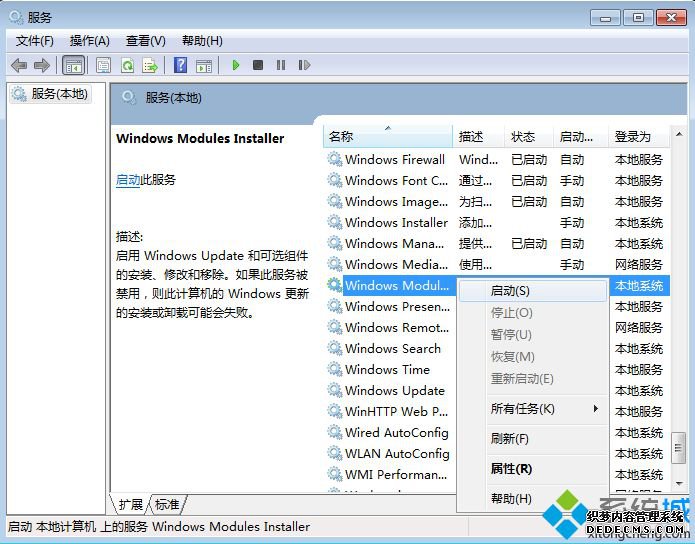Sort by the 描述 column header
This screenshot has height=544, width=695.
(479, 137)
